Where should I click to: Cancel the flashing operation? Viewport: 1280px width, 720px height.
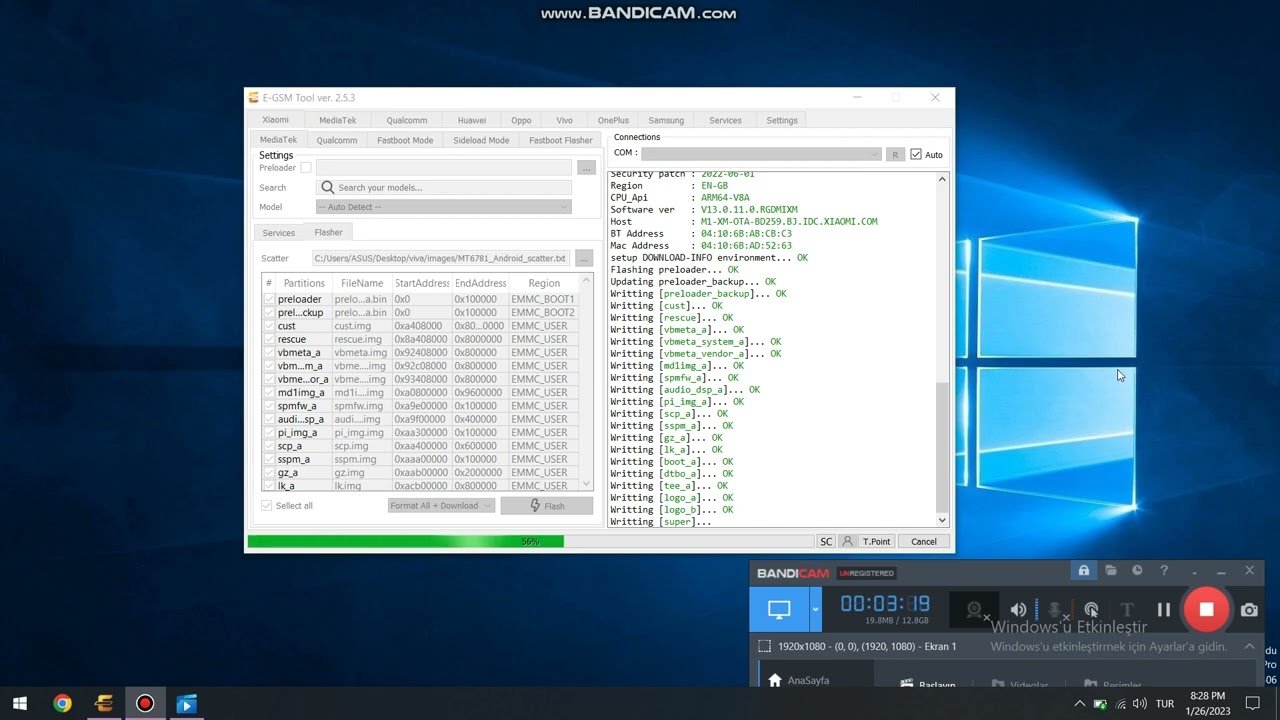pos(924,541)
